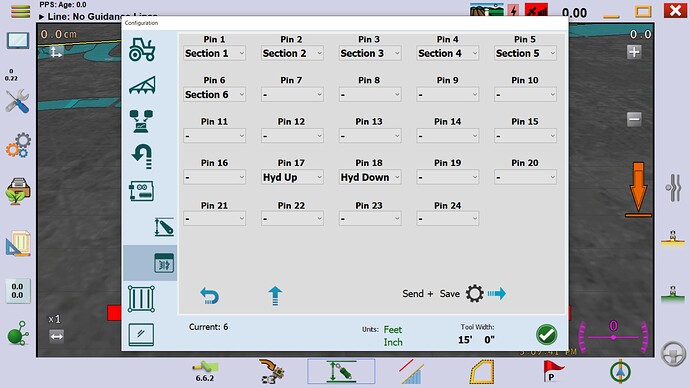Open the tractor vehicle configuration icon
Screen dimensions: 690x388
142,49
